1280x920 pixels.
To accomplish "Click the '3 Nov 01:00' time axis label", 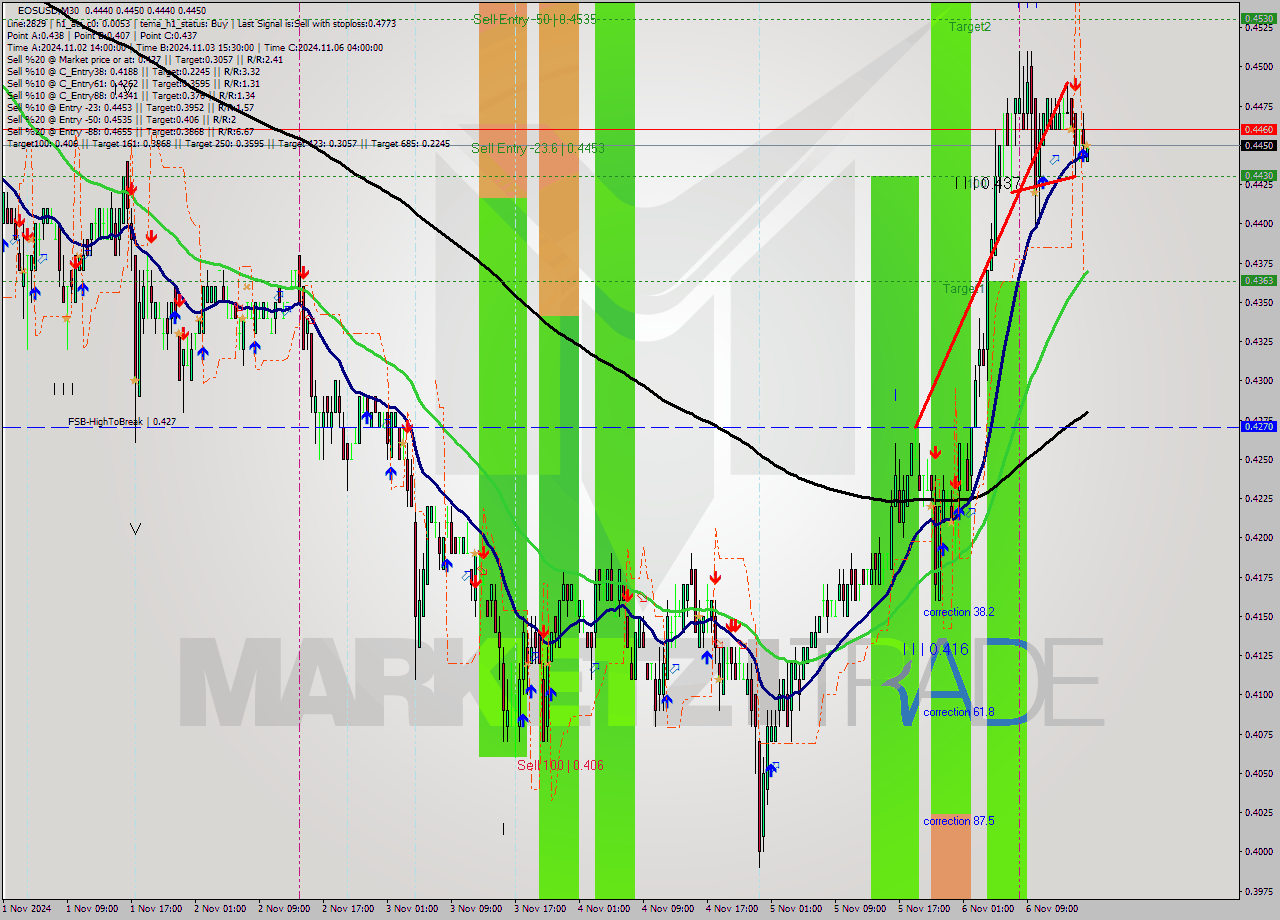I will [412, 909].
